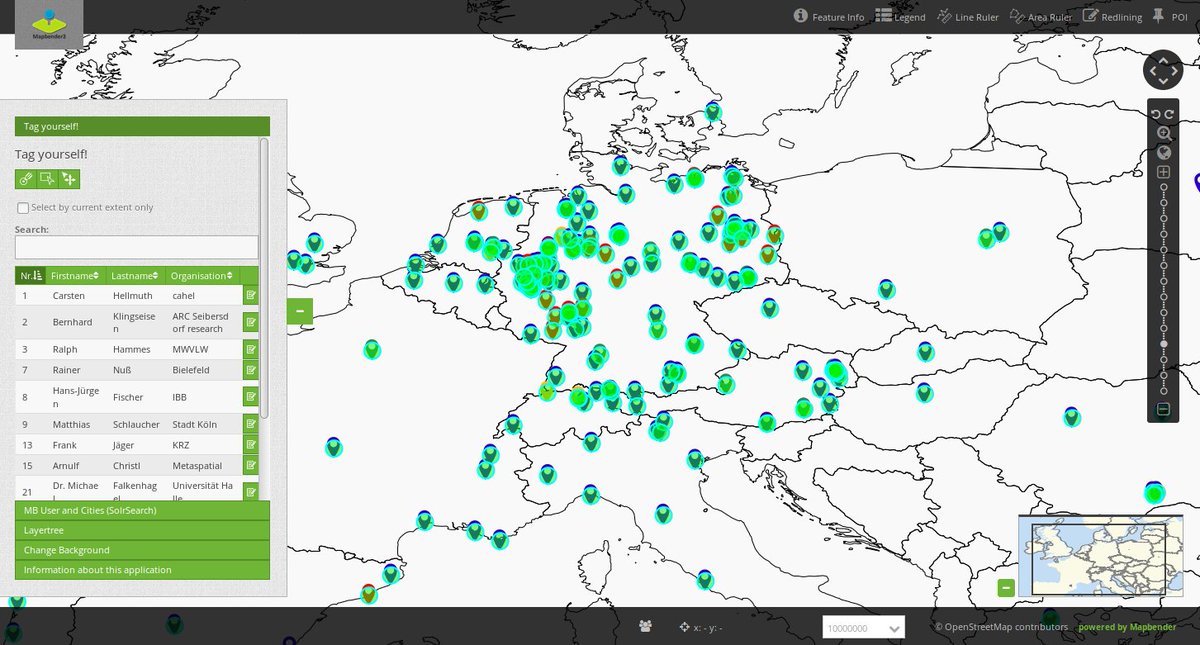The height and width of the screenshot is (645, 1200).
Task: Click the cell 'KRZ'
Action: tap(181, 445)
